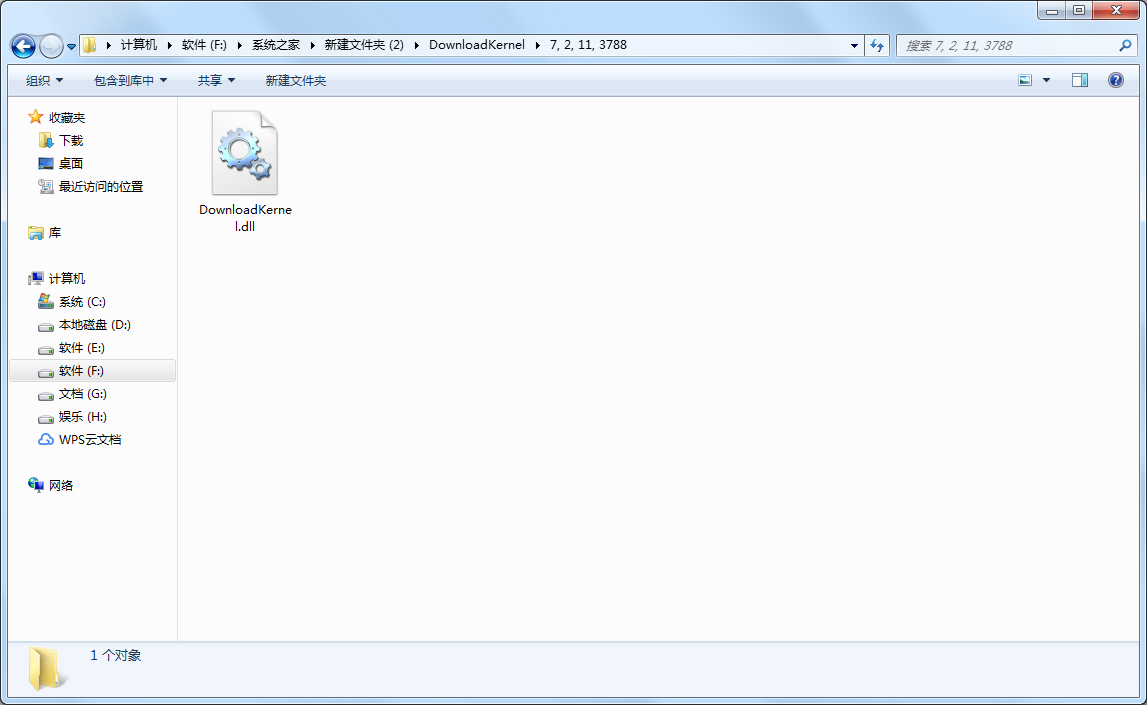The height and width of the screenshot is (705, 1147).
Task: Open the Help icon on the toolbar
Action: click(x=1117, y=80)
